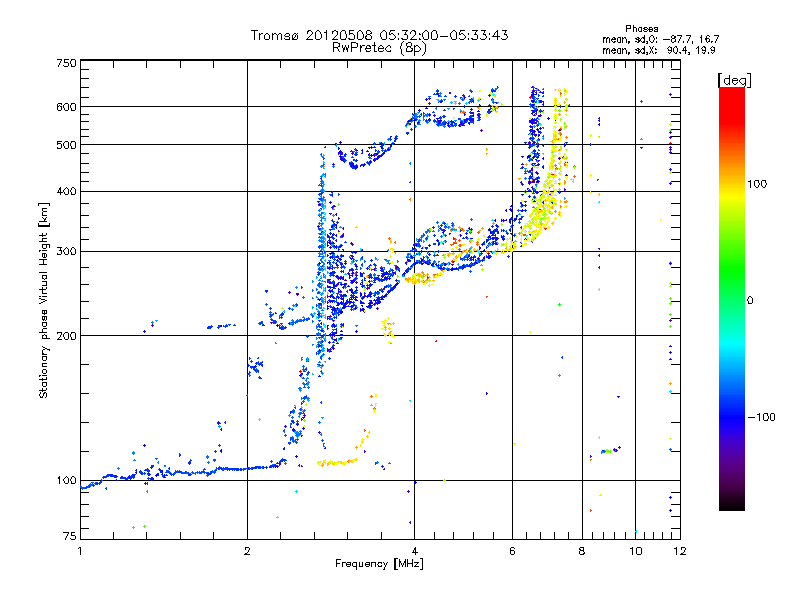The width and height of the screenshot is (800, 600).
Task: Click the Stationary phase Virtual Height axis label
Action: point(44,300)
